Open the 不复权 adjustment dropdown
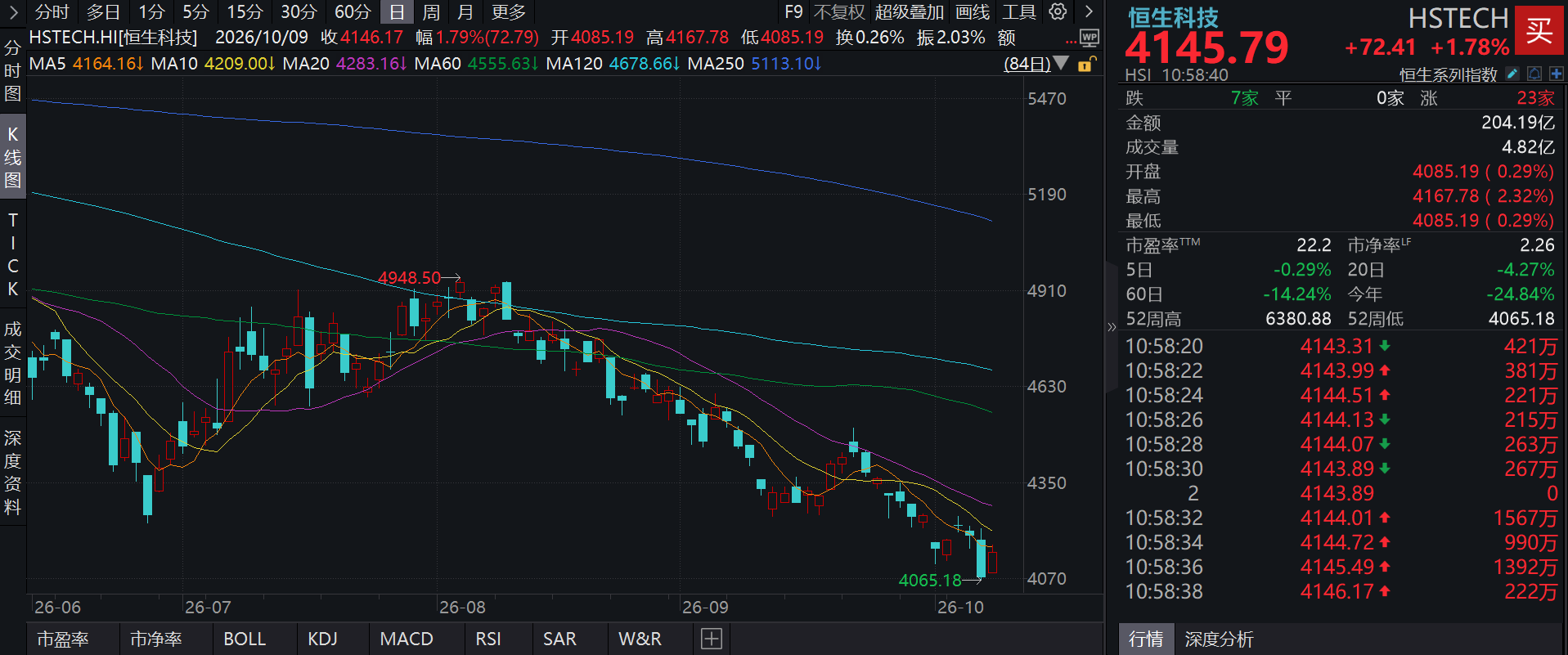 point(839,11)
